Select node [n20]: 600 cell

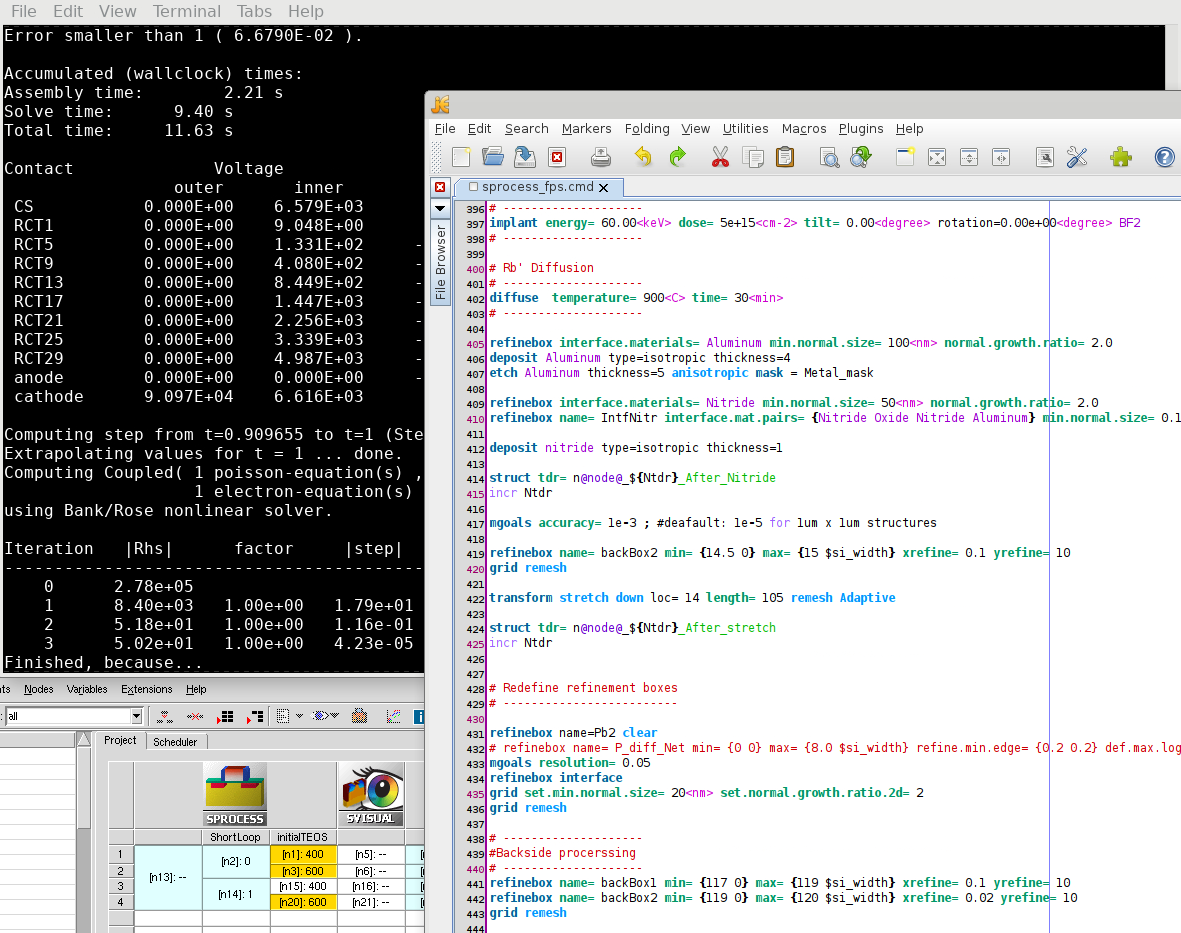(x=303, y=902)
